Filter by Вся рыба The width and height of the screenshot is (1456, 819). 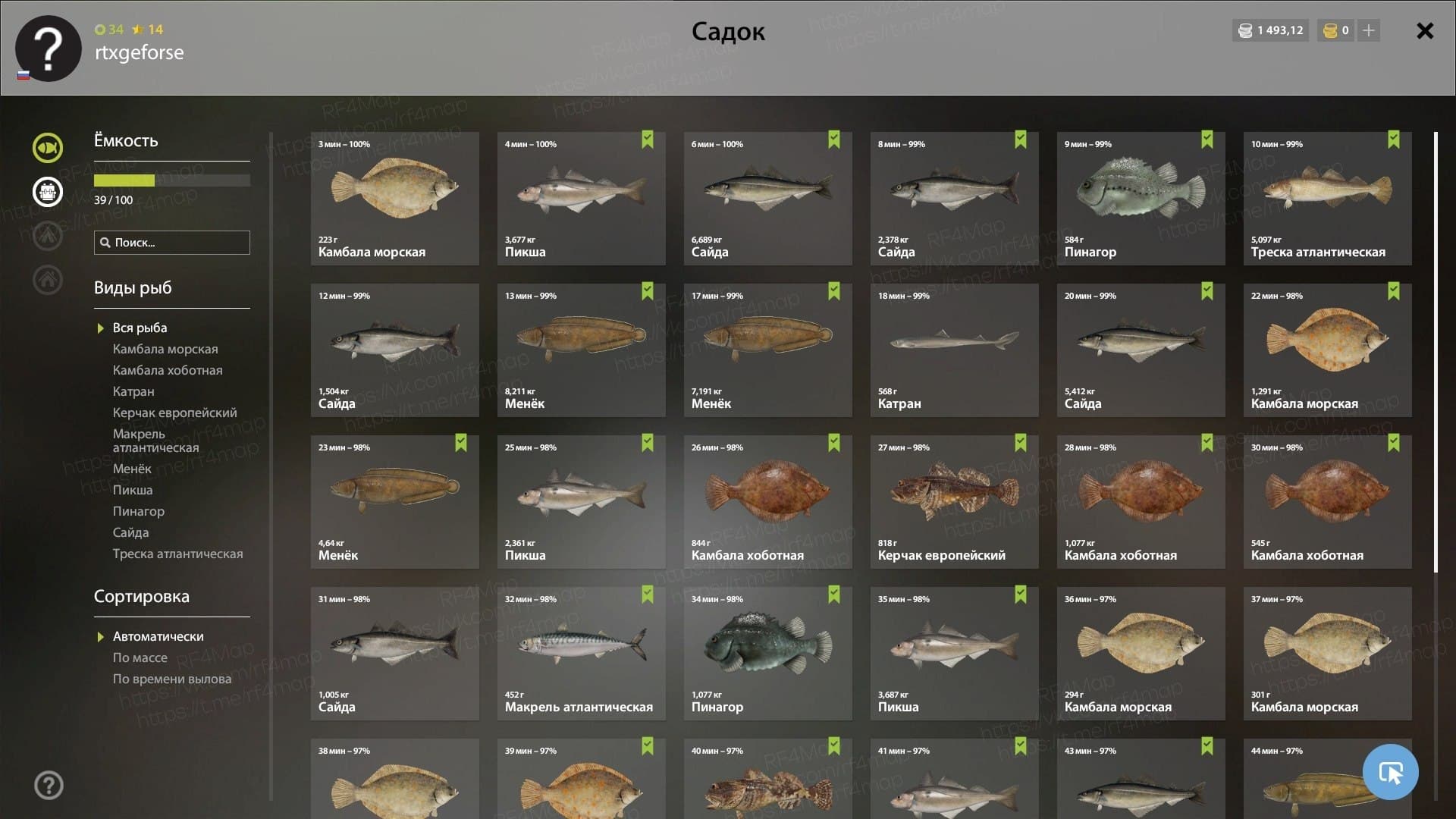tap(140, 328)
